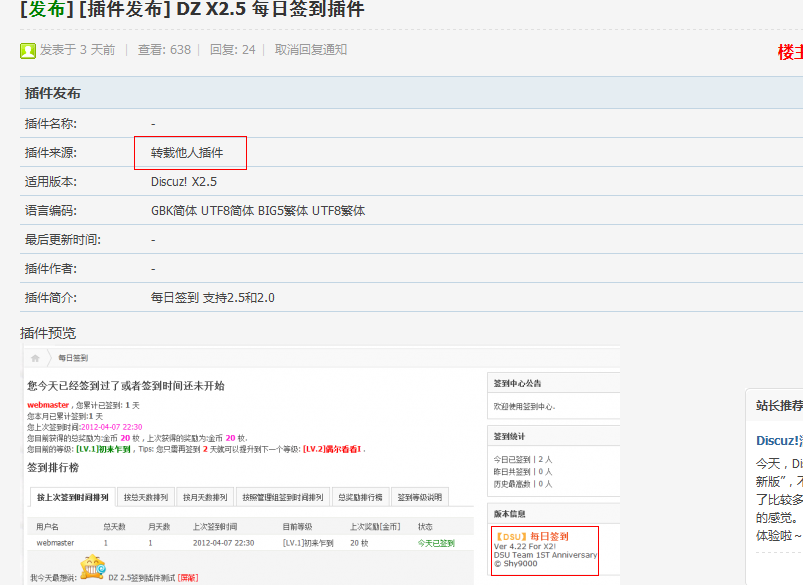
Task: Click the plugin preview screenshot's "您今天已经签到过了" heading
Action: 126,386
